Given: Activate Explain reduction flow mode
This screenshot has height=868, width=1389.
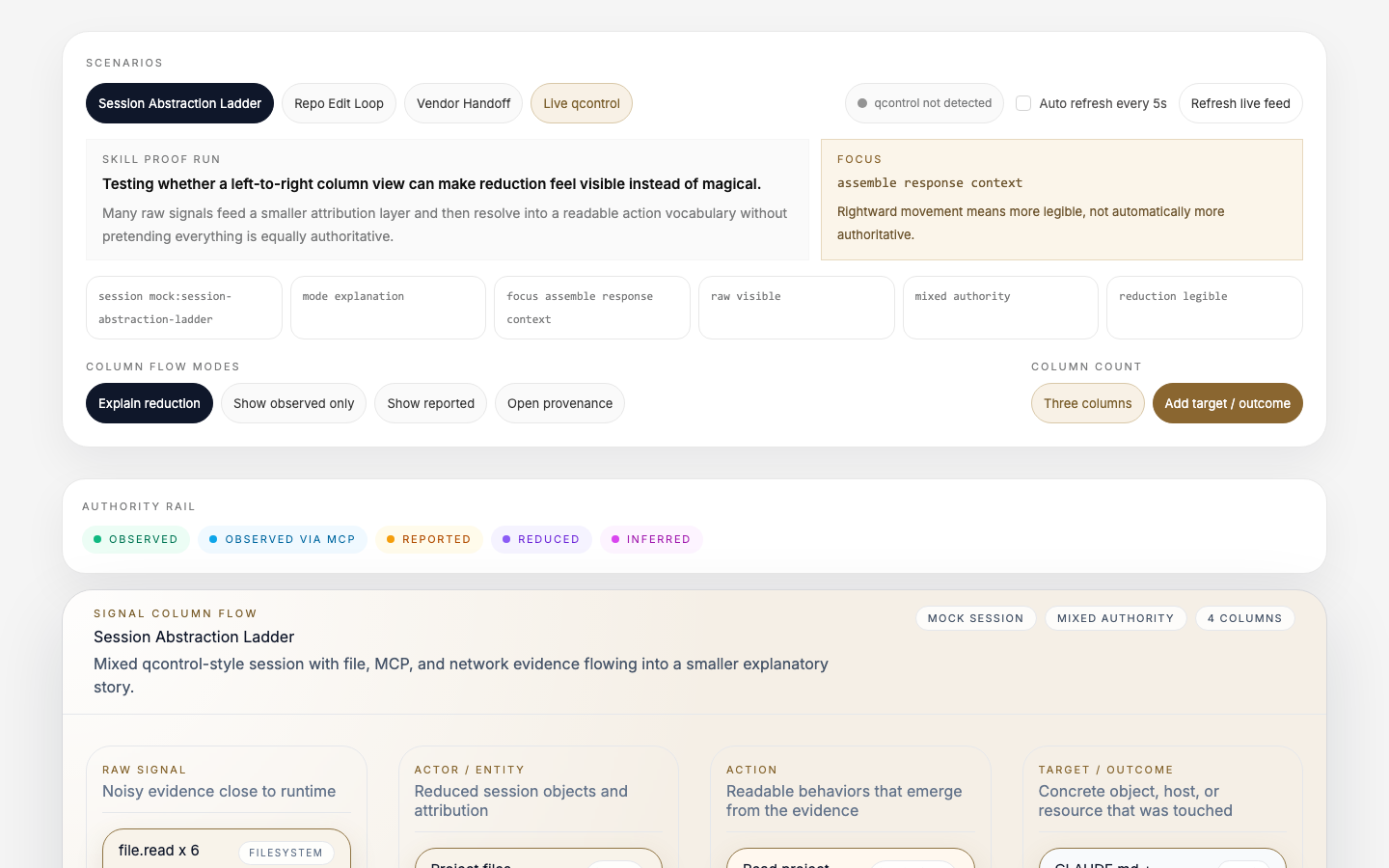Looking at the screenshot, I should pos(150,403).
